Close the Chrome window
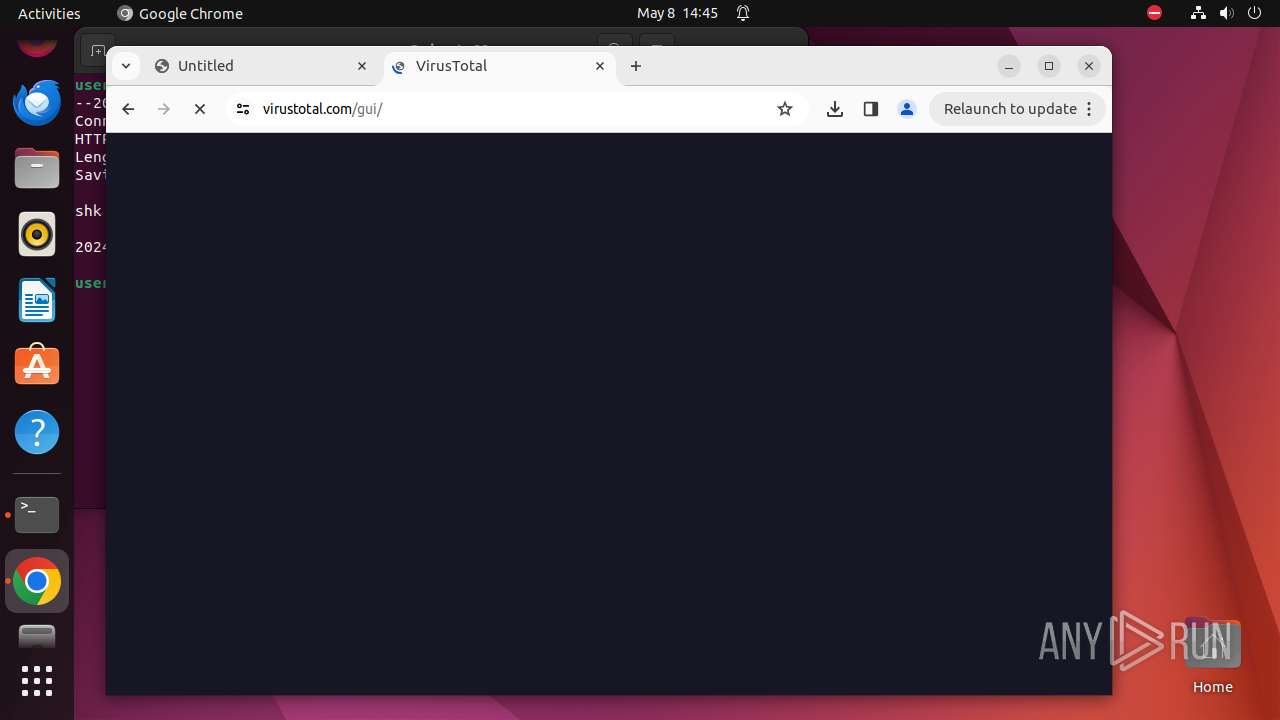Screen dimensions: 1280x720 coord(1089,66)
